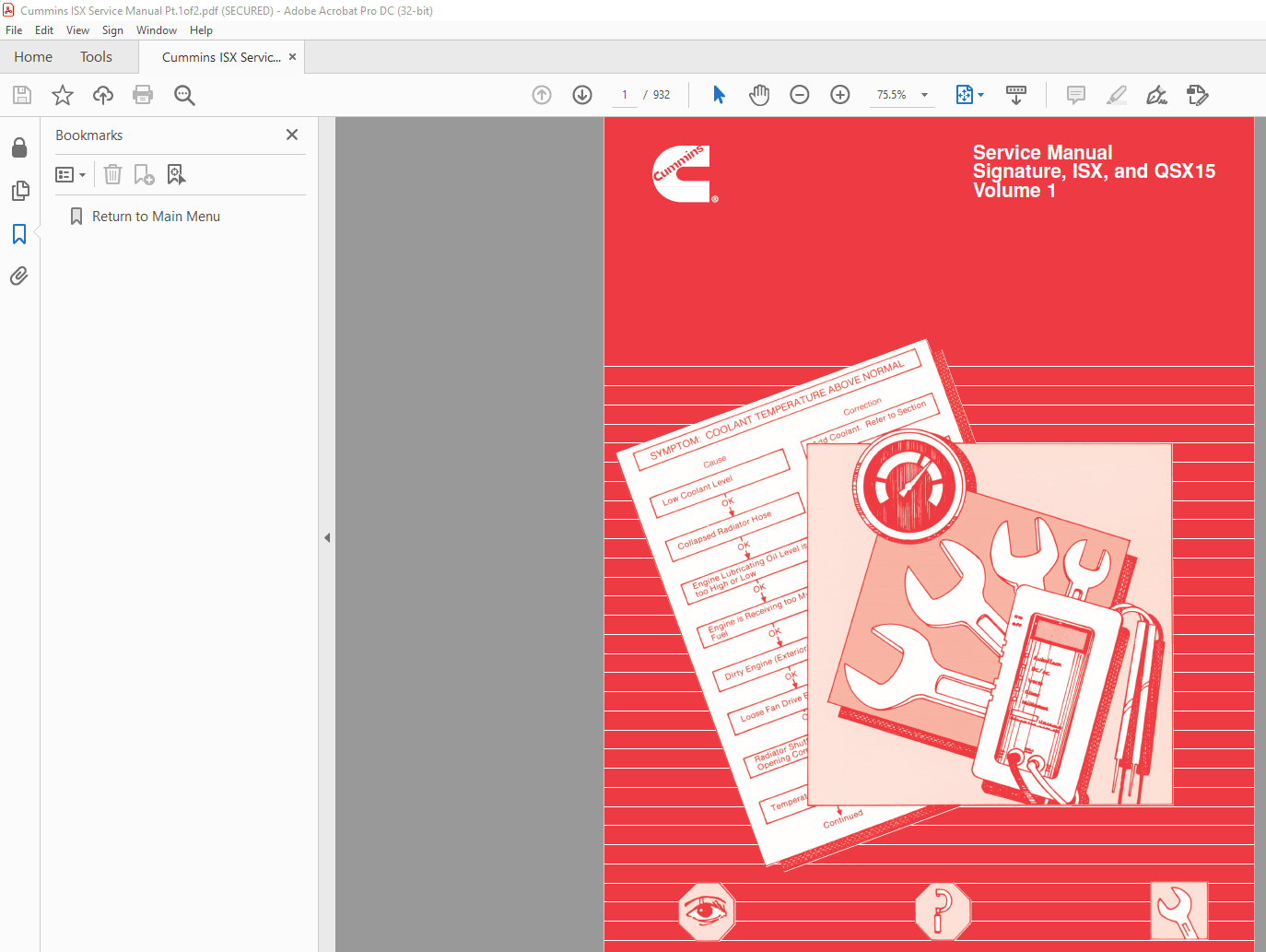Click the stamp icon at toolbar end
The height and width of the screenshot is (952, 1266).
click(x=1198, y=95)
